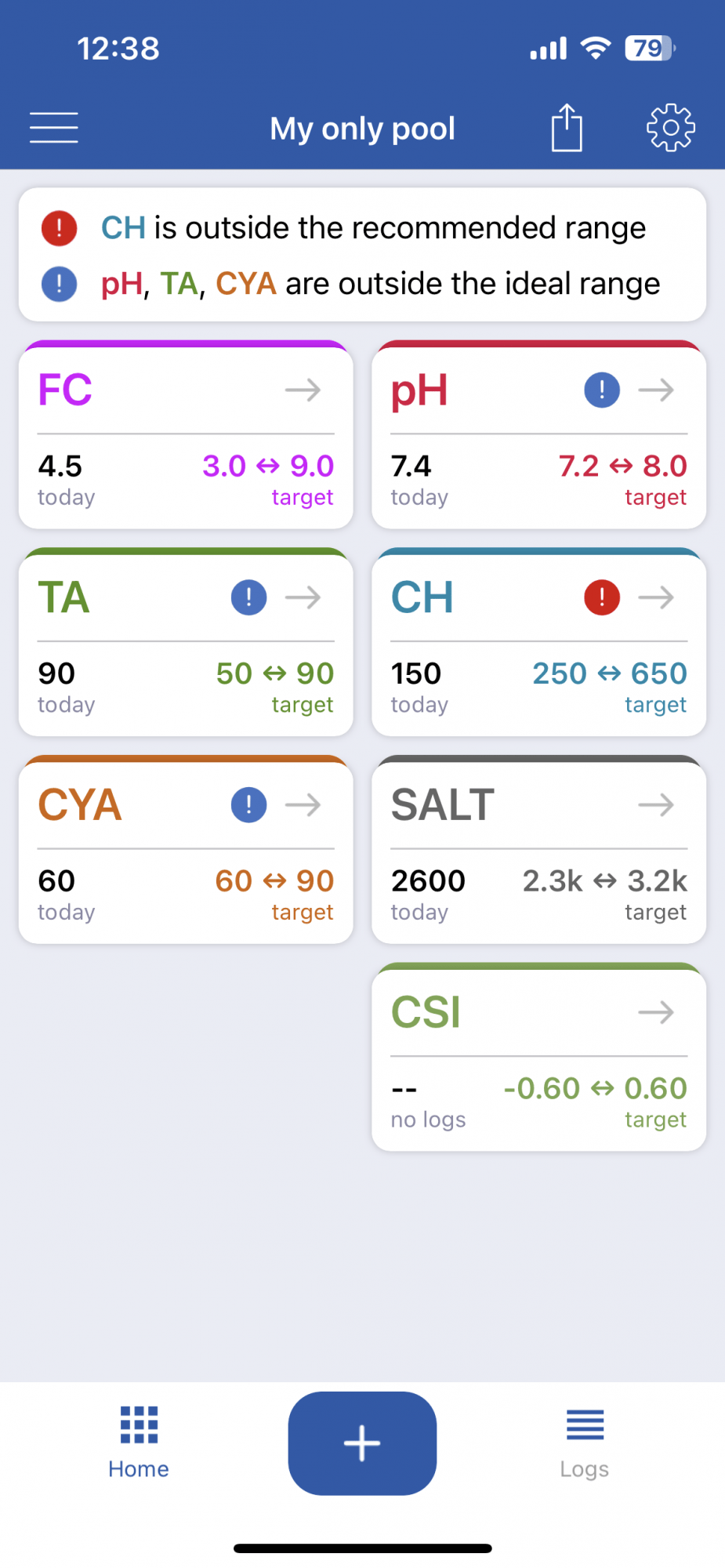Tap the share icon in header
The width and height of the screenshot is (725, 1568).
(567, 127)
